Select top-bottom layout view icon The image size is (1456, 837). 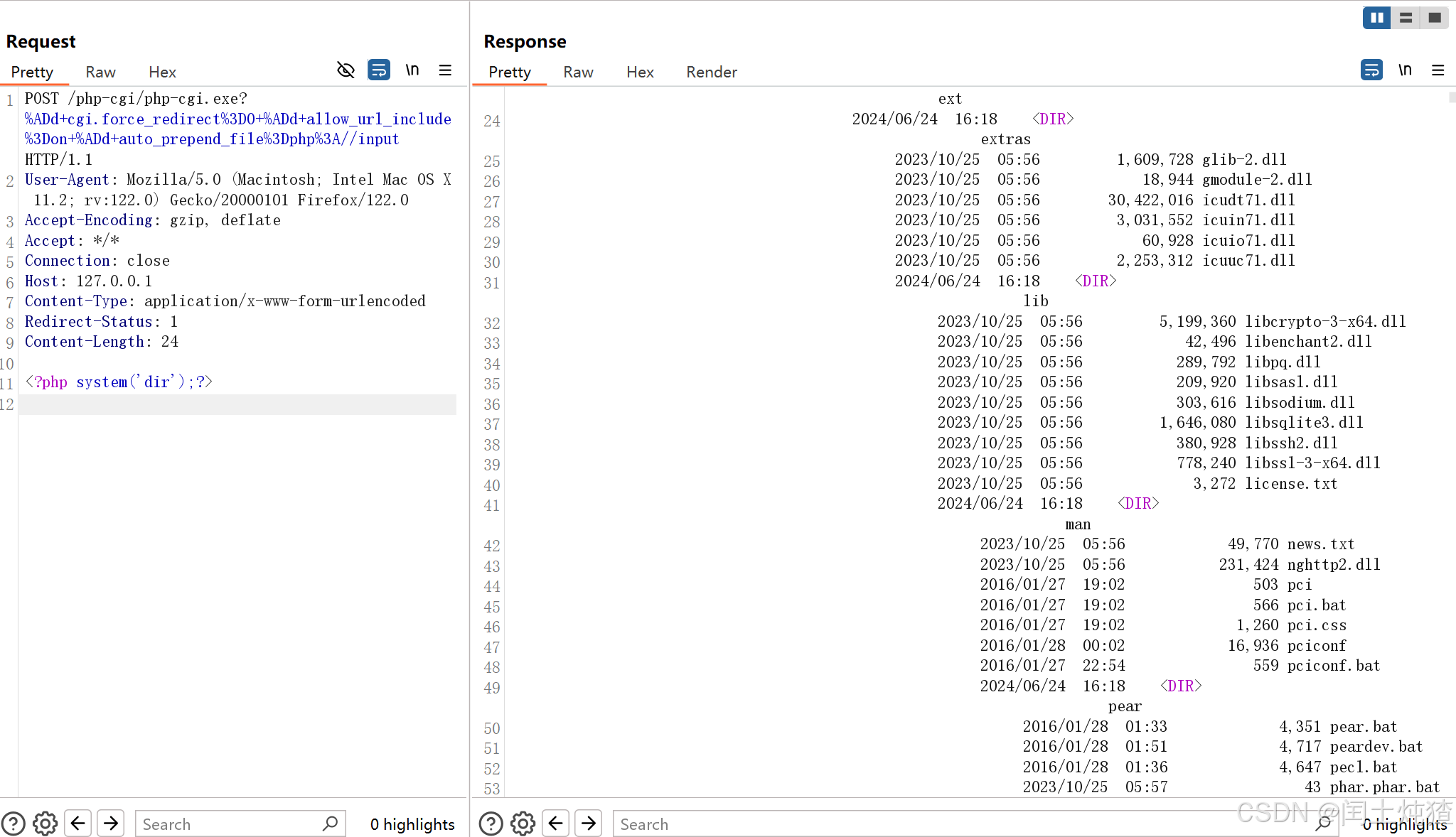tap(1406, 18)
